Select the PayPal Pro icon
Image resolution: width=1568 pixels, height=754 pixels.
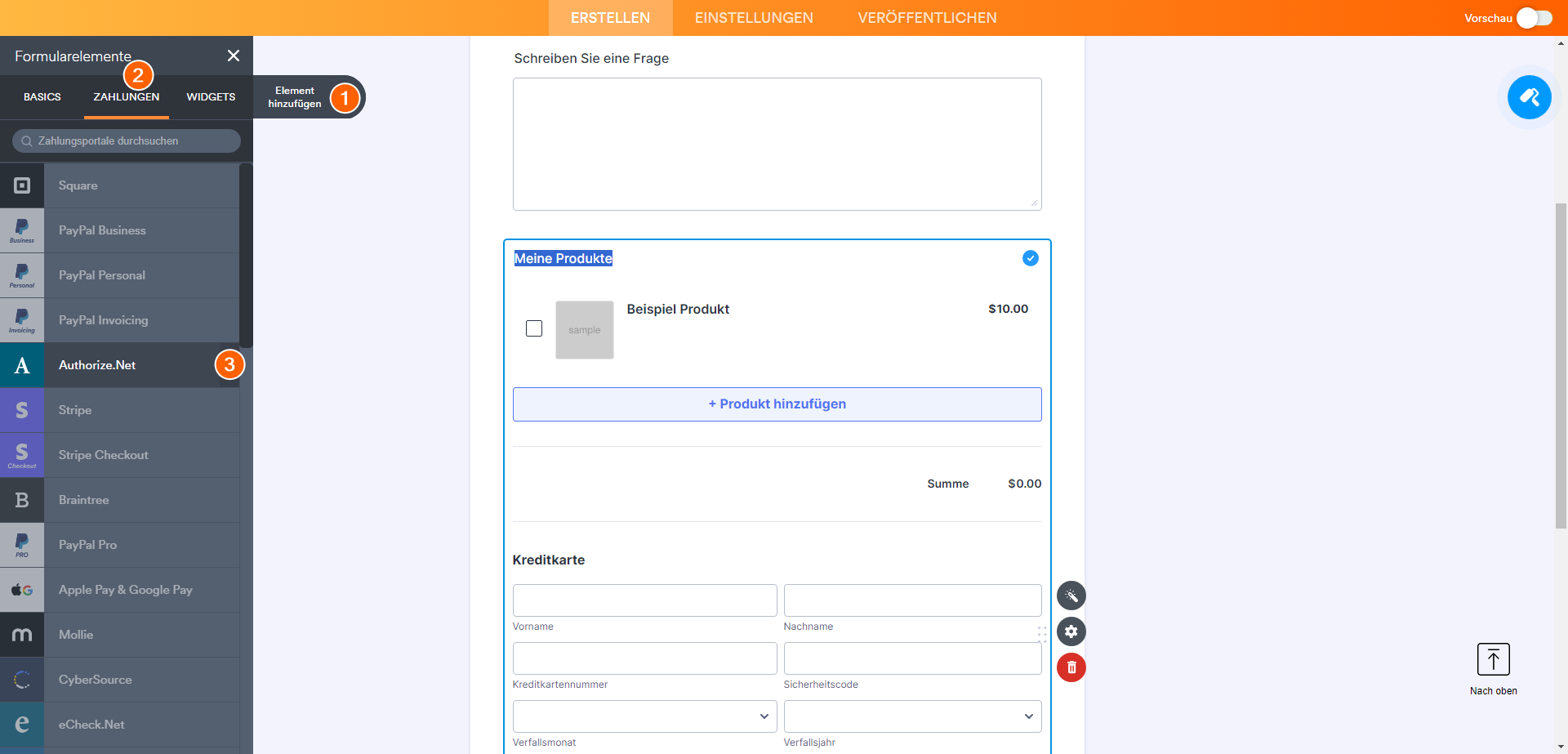(x=22, y=545)
